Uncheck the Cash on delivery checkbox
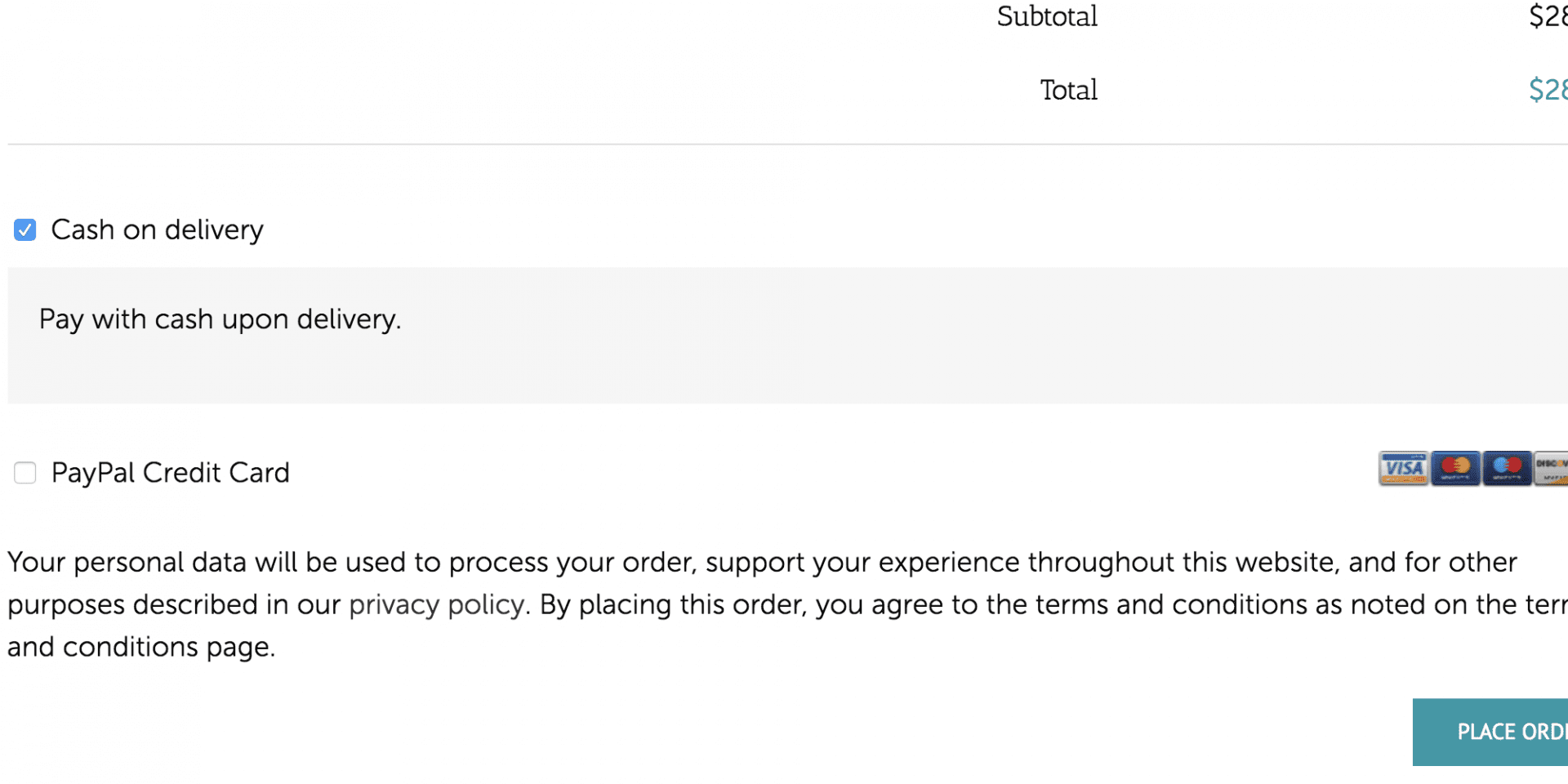Screen dimensions: 1568x784 [25, 229]
